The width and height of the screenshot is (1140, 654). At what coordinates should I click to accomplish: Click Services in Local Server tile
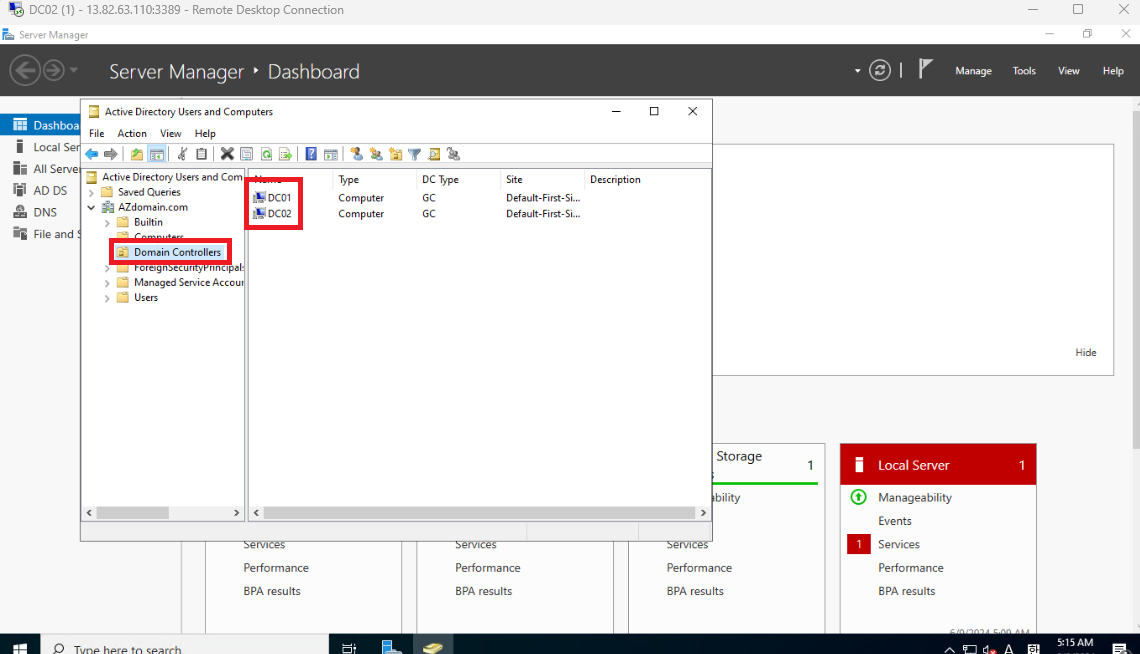[x=899, y=544]
